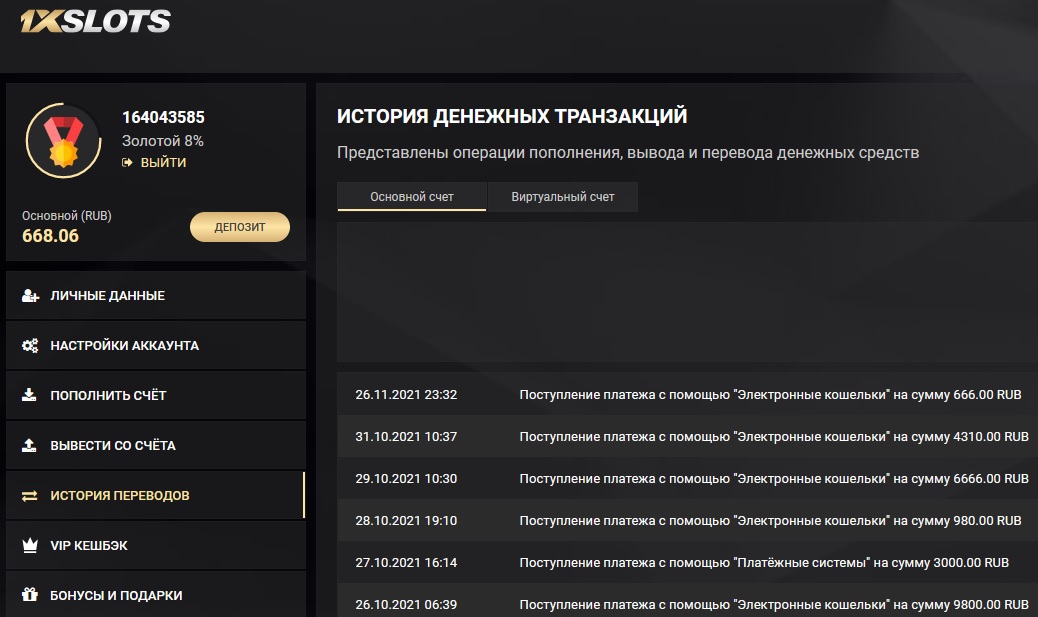Viewport: 1038px width, 617px height.
Task: Switch to the Виртуальный счет tab
Action: click(x=563, y=197)
